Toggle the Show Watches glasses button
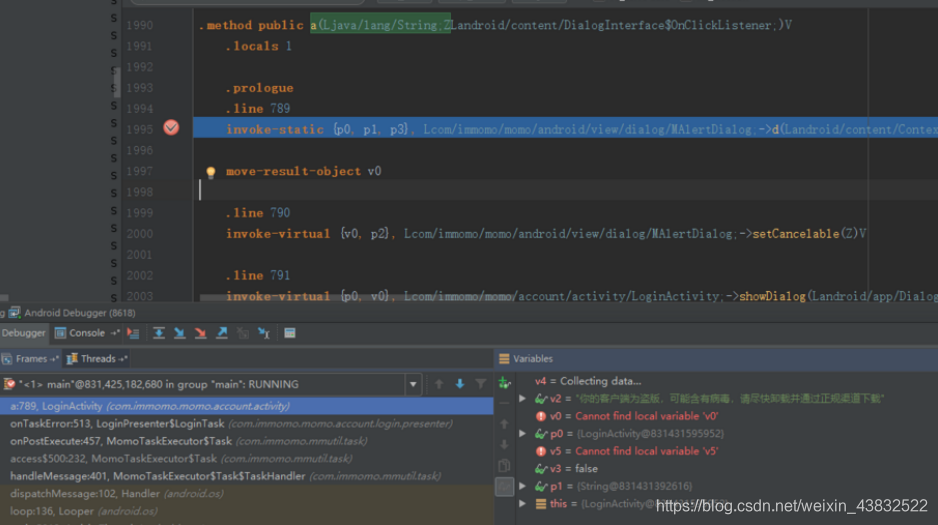The image size is (938, 525). pyautogui.click(x=504, y=487)
